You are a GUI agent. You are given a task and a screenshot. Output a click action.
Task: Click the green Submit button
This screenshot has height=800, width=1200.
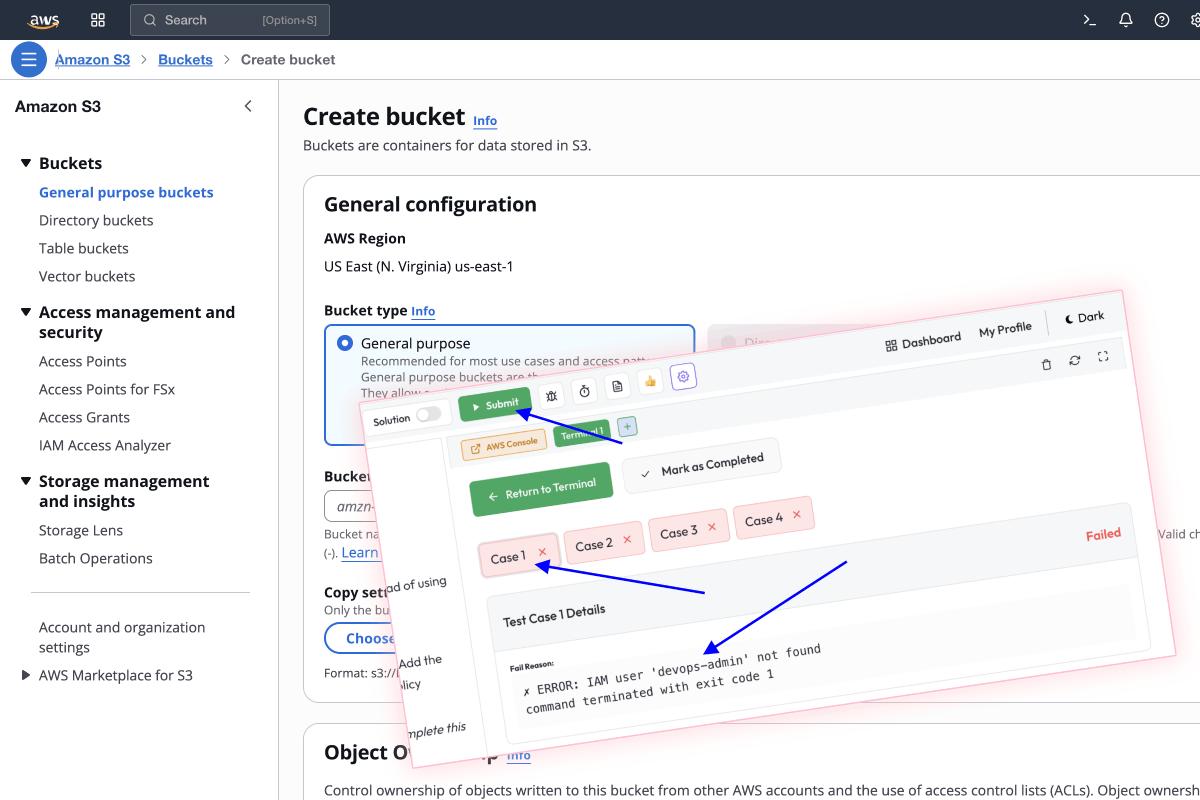click(495, 404)
